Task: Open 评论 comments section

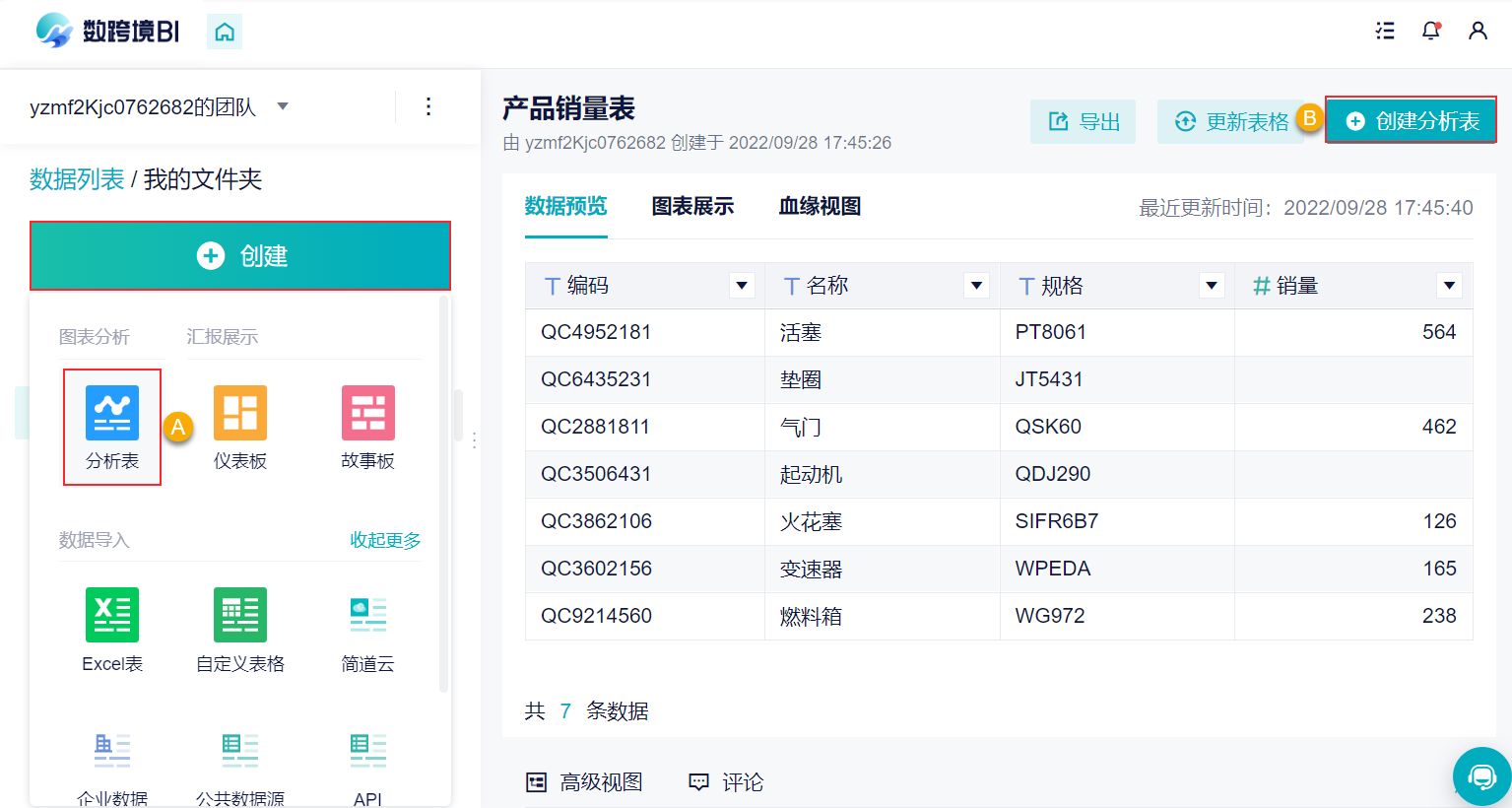Action: point(726,782)
